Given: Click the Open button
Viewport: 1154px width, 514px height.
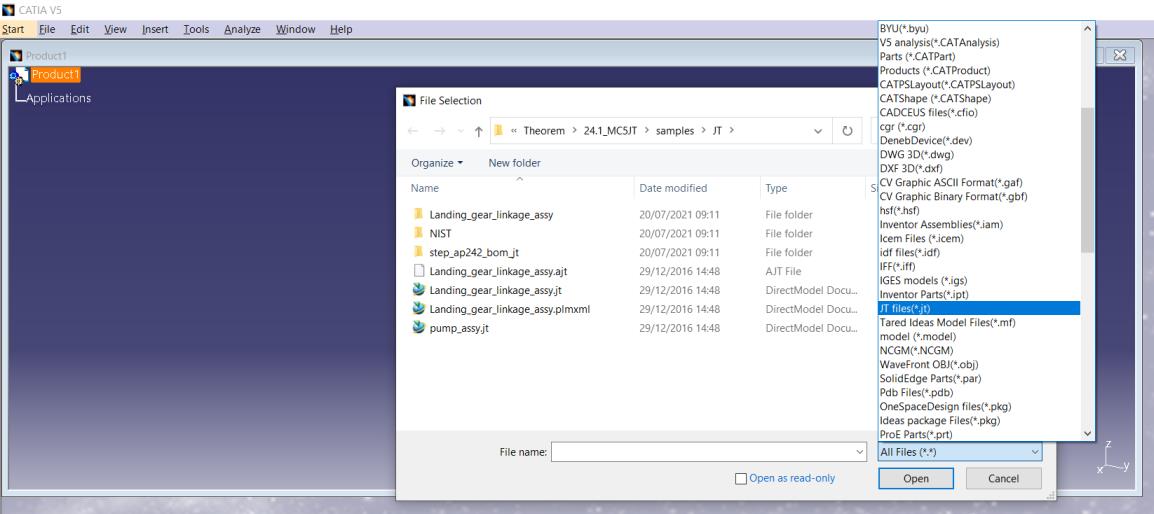Looking at the screenshot, I should [916, 479].
